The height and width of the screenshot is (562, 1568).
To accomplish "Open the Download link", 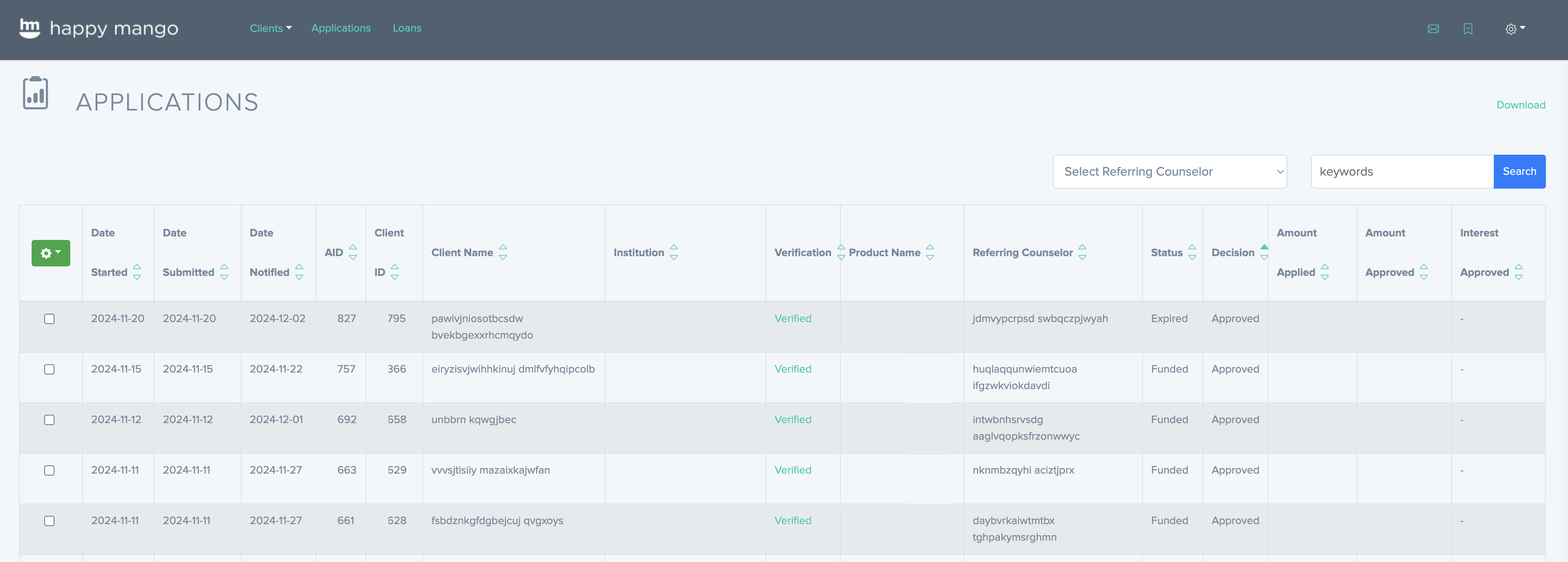I will click(x=1521, y=105).
